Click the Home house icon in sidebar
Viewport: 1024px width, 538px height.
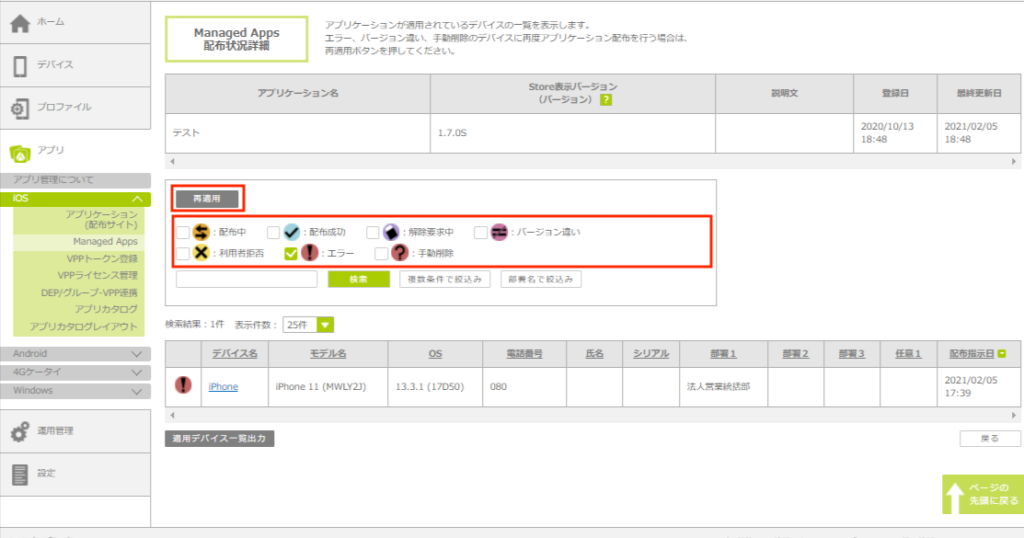click(20, 24)
